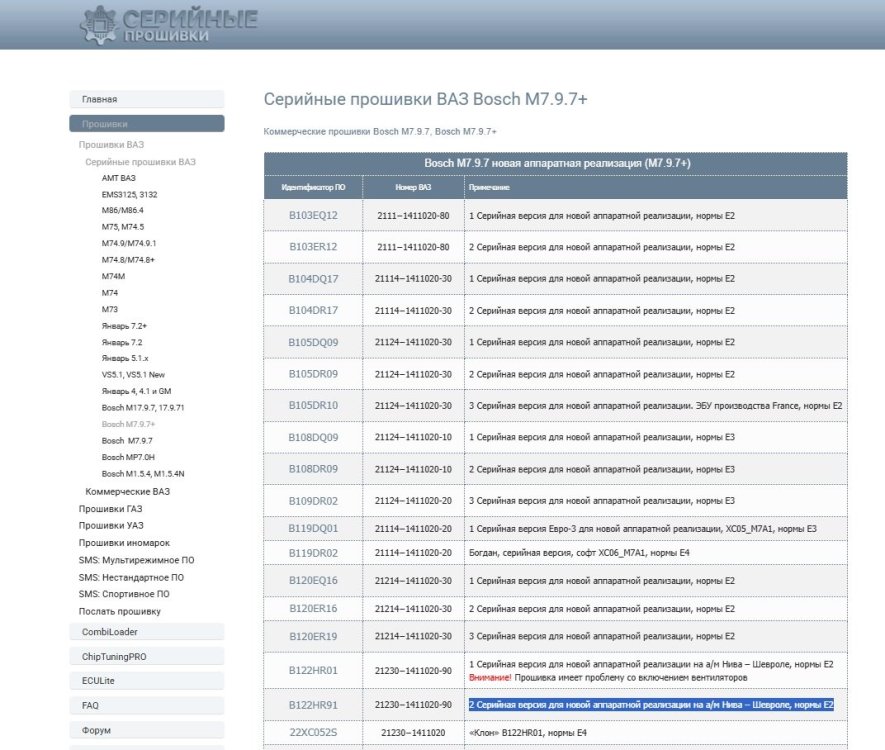The width and height of the screenshot is (885, 750).
Task: Open the Bosch MP7.0H sidebar link
Action: coord(128,457)
